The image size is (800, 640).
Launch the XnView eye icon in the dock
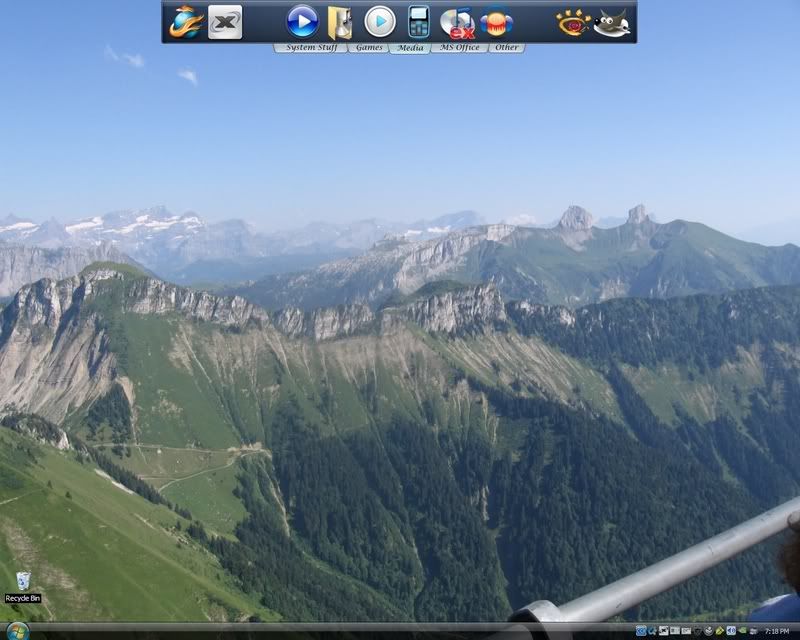pyautogui.click(x=573, y=23)
